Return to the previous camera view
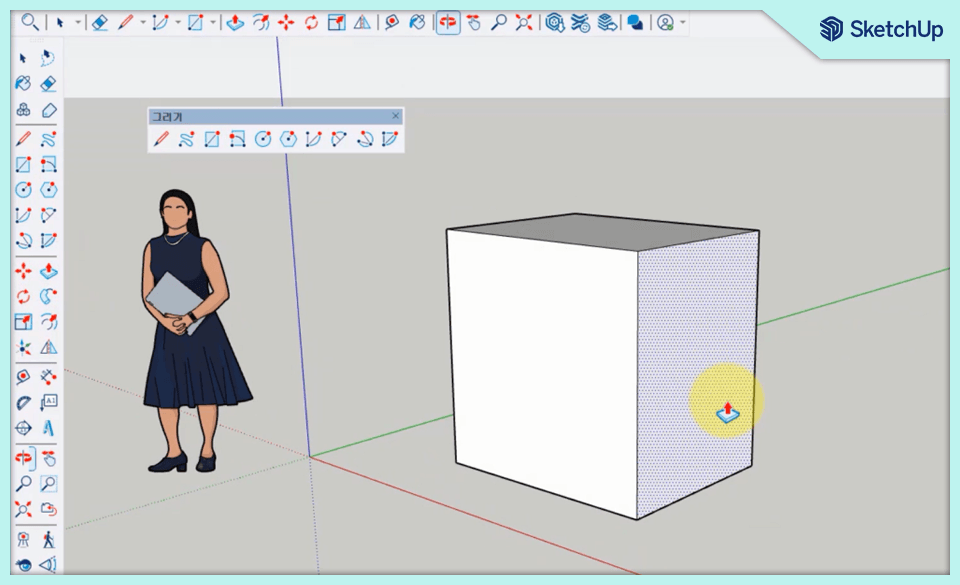The height and width of the screenshot is (585, 960). pos(48,509)
